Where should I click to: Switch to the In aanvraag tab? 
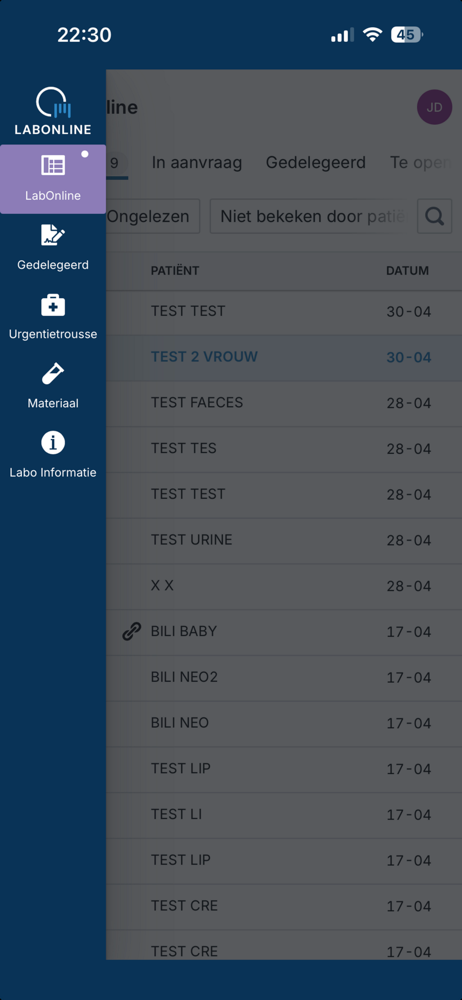(x=197, y=163)
